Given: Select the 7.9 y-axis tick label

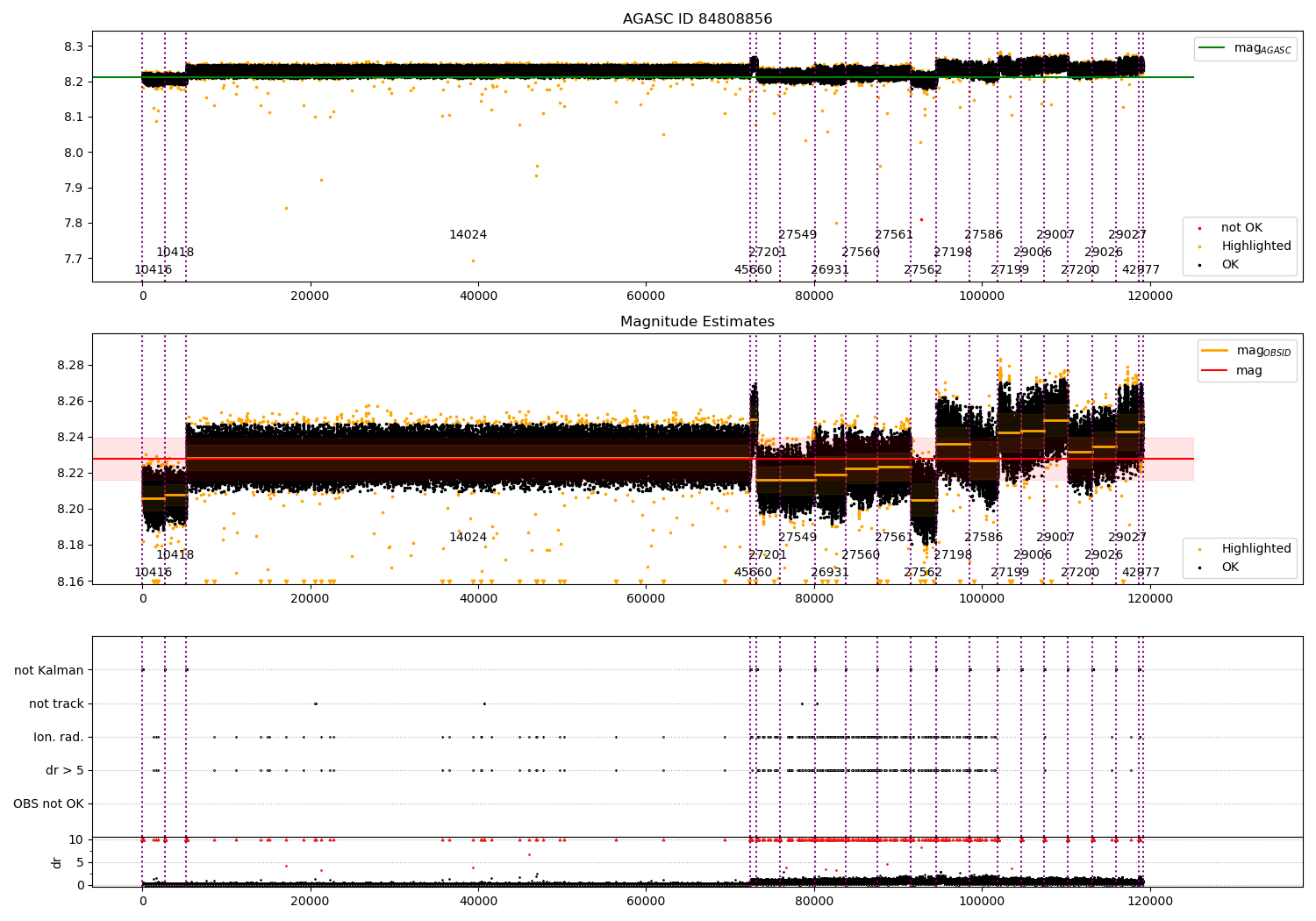Looking at the screenshot, I should click(74, 188).
